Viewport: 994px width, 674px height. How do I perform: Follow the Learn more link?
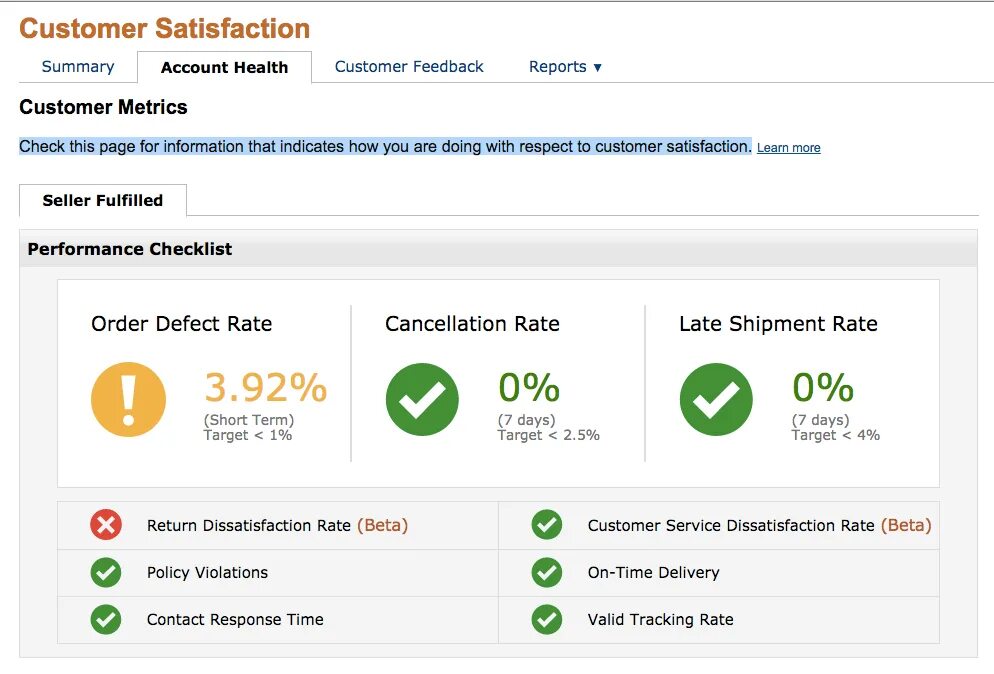tap(788, 148)
